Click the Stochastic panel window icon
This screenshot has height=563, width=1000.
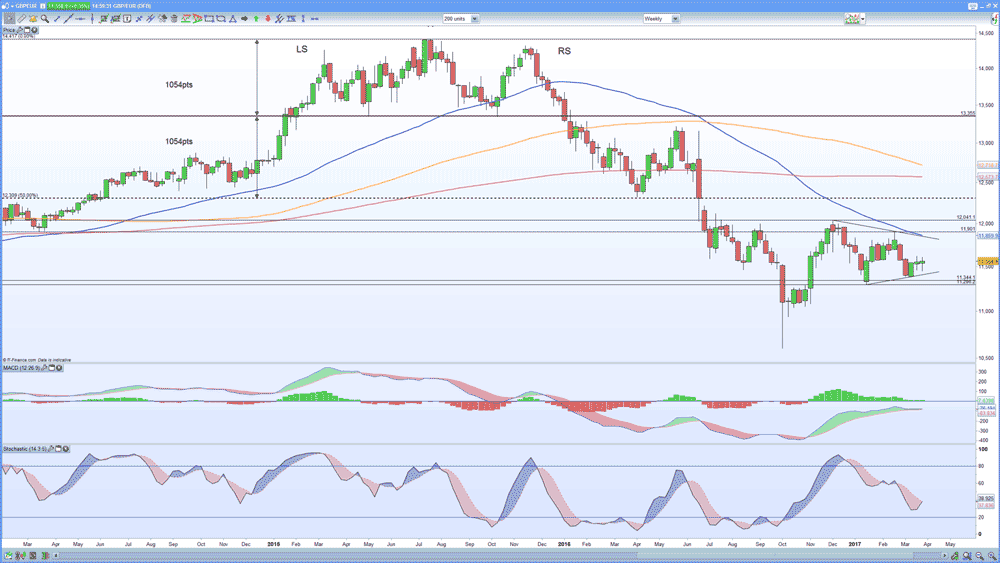pyautogui.click(x=58, y=450)
